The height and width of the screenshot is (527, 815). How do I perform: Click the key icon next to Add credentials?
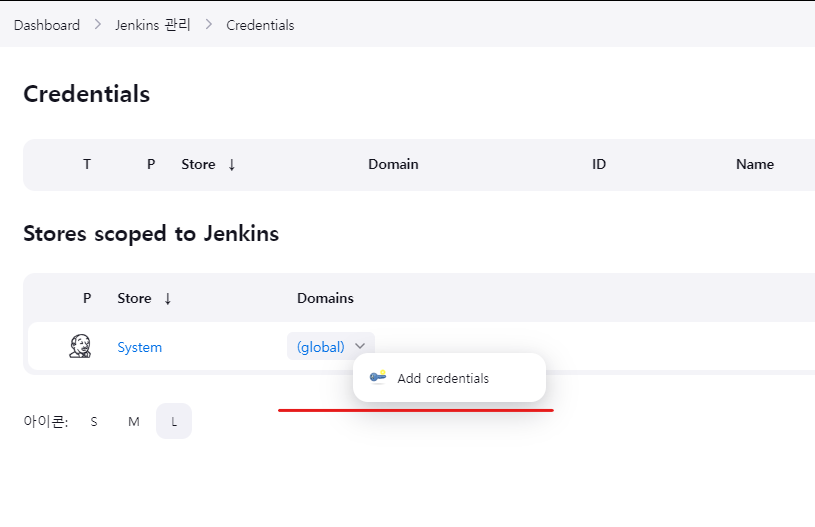(378, 377)
